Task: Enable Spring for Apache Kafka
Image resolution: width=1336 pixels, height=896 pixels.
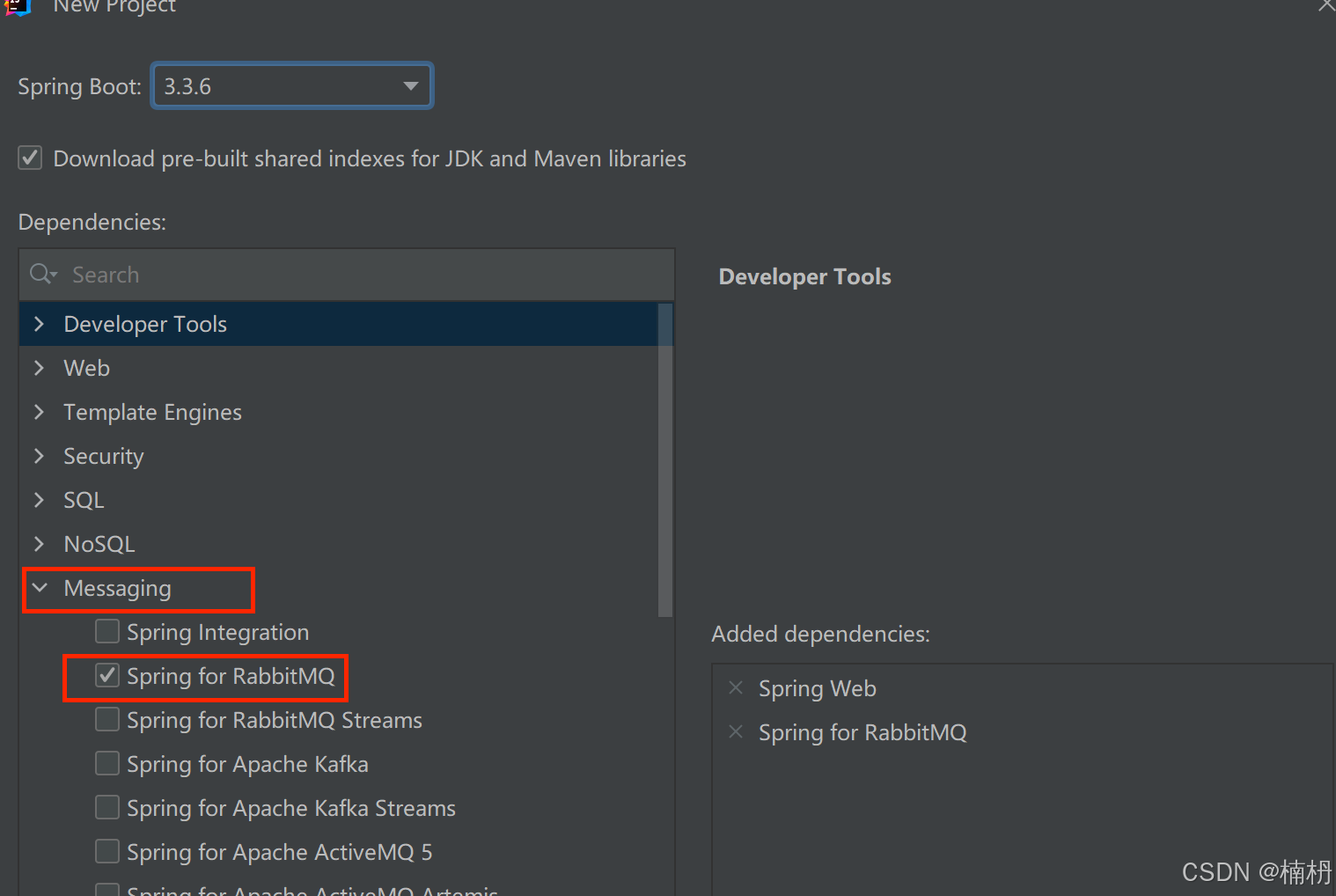Action: [106, 763]
